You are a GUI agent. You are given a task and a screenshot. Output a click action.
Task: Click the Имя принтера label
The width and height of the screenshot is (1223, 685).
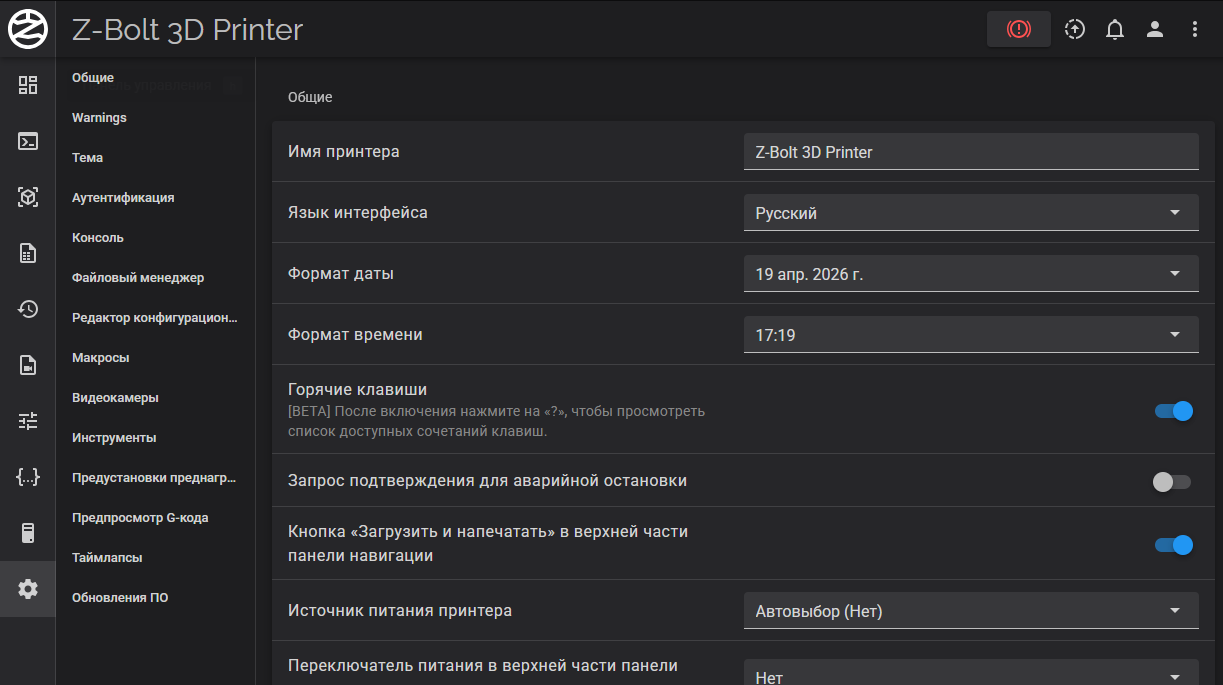pos(344,152)
